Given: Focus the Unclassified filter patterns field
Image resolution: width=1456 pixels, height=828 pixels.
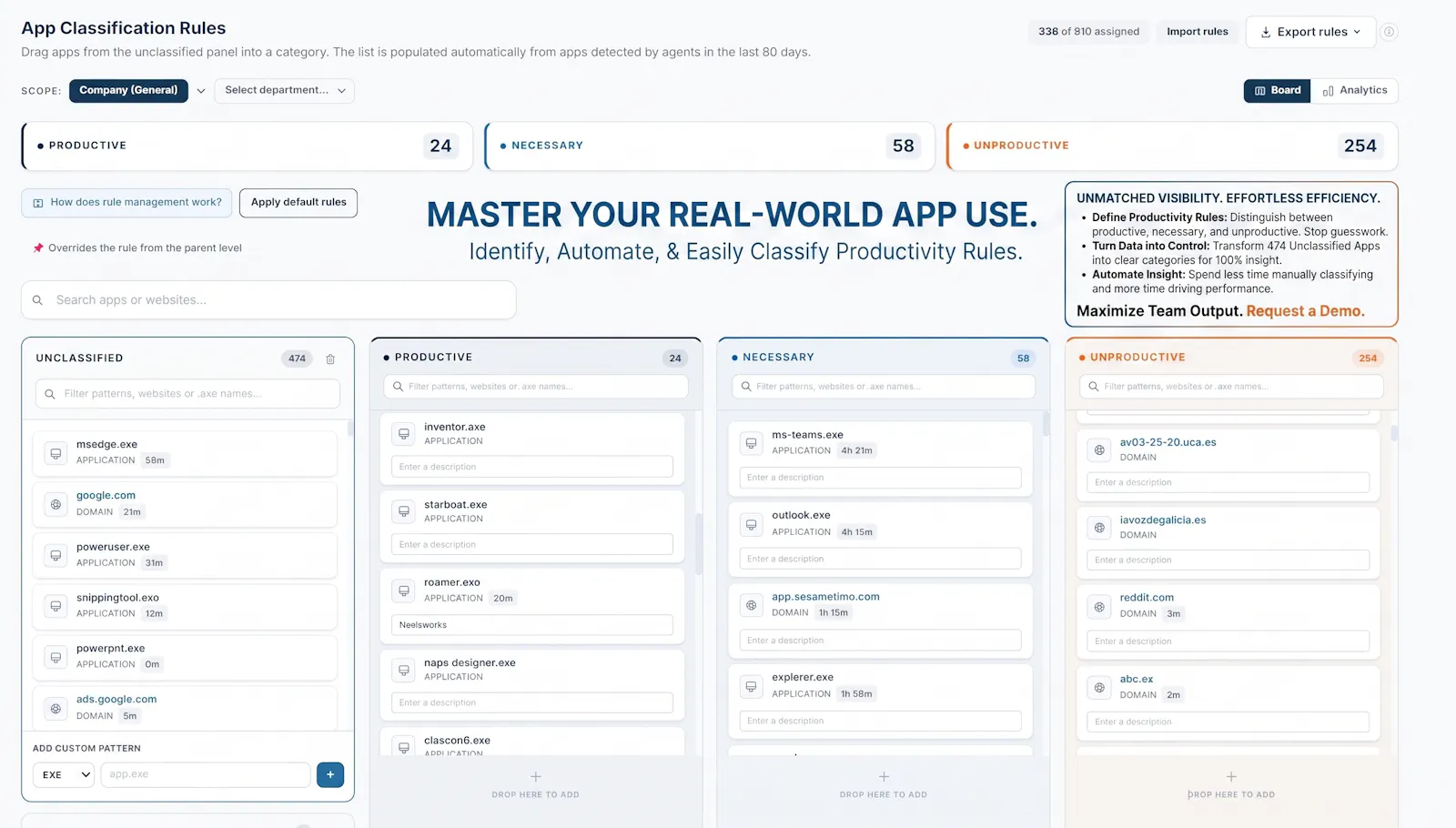Looking at the screenshot, I should point(187,394).
